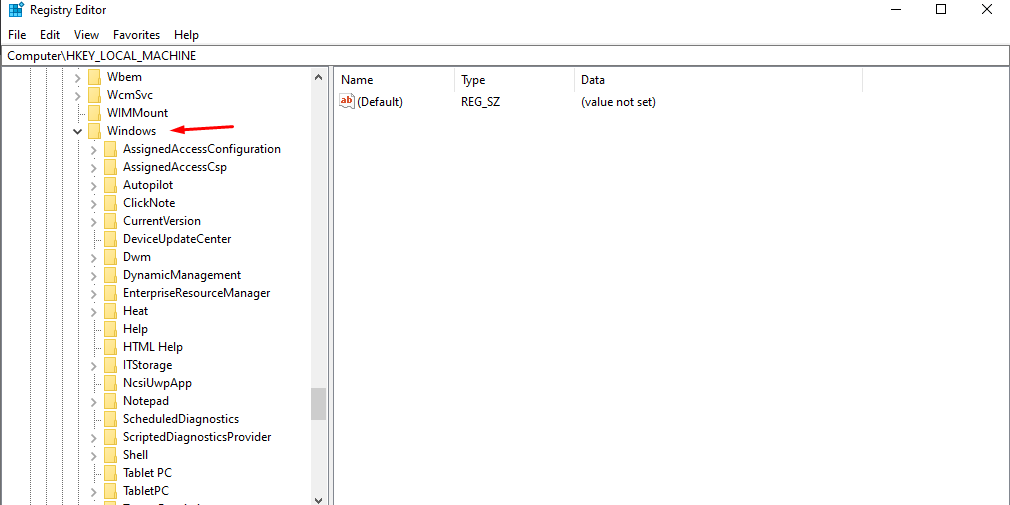The width and height of the screenshot is (1010, 505).
Task: Expand the Dwm key
Action: [x=94, y=258]
